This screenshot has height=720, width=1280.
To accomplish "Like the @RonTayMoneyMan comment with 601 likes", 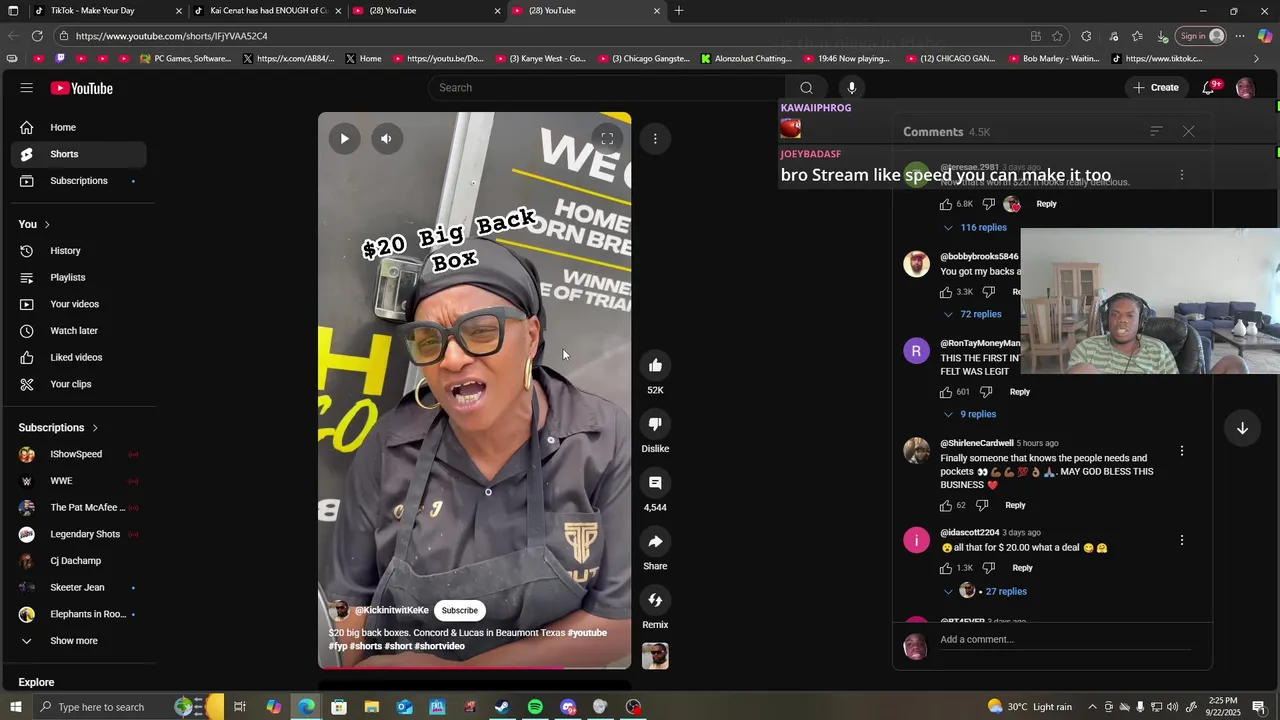I will coord(946,392).
